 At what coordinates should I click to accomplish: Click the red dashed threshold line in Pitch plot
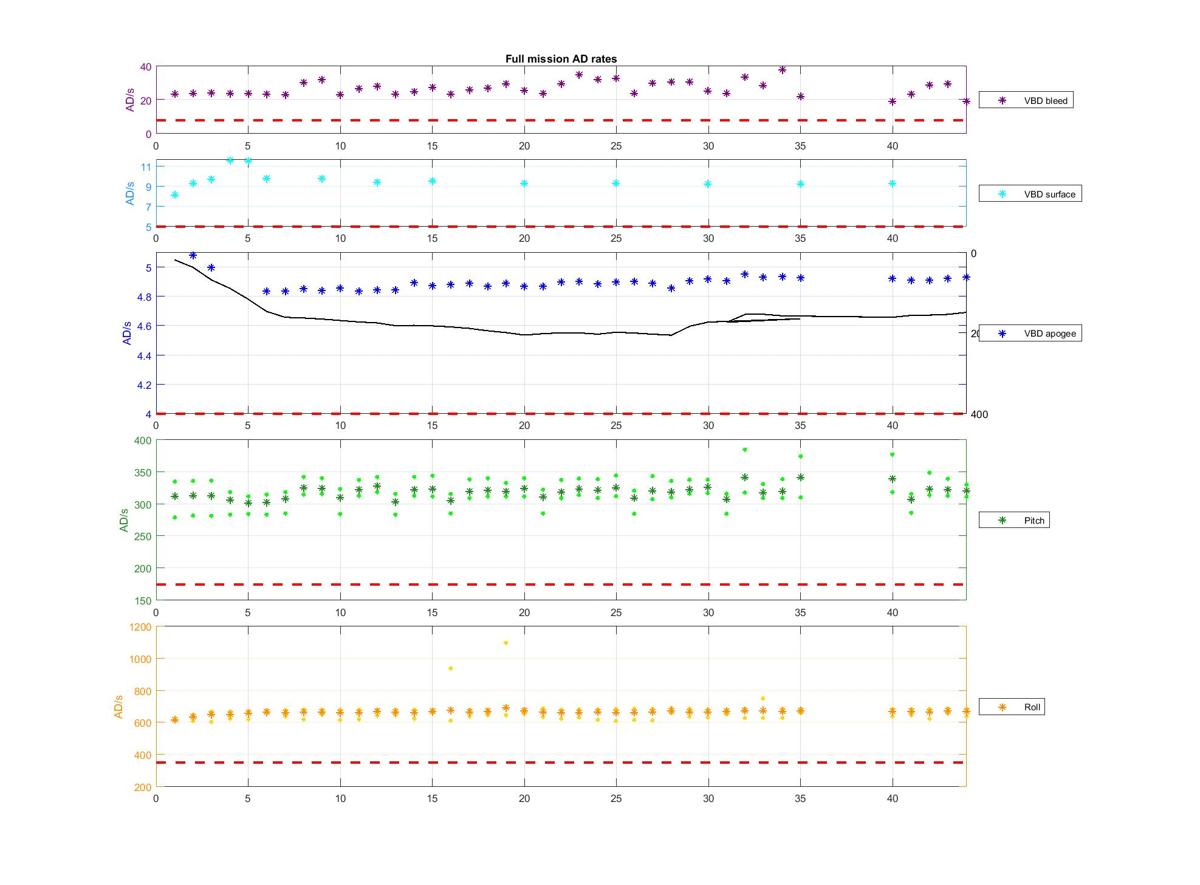(x=561, y=584)
